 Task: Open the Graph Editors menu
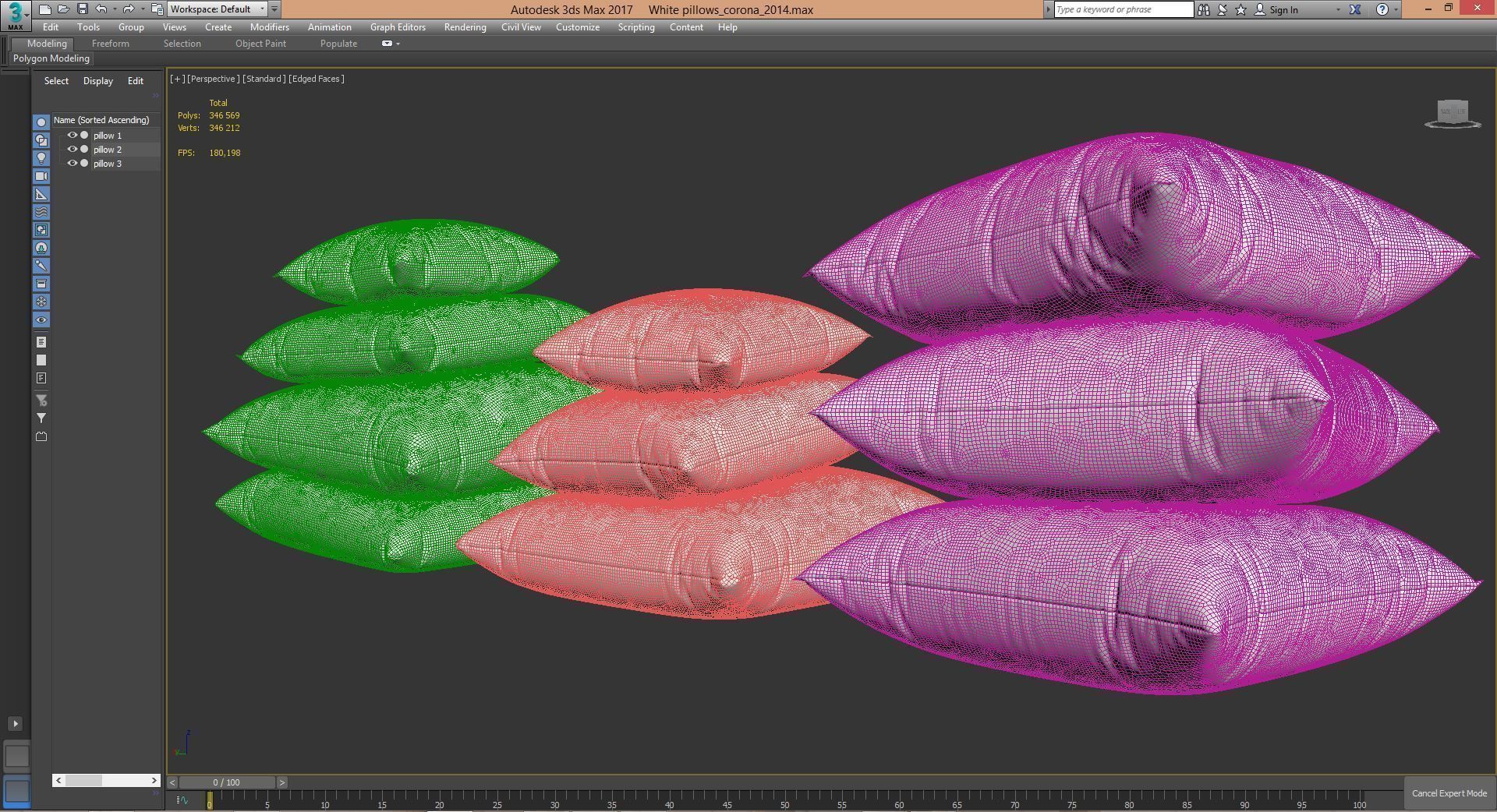pos(398,27)
